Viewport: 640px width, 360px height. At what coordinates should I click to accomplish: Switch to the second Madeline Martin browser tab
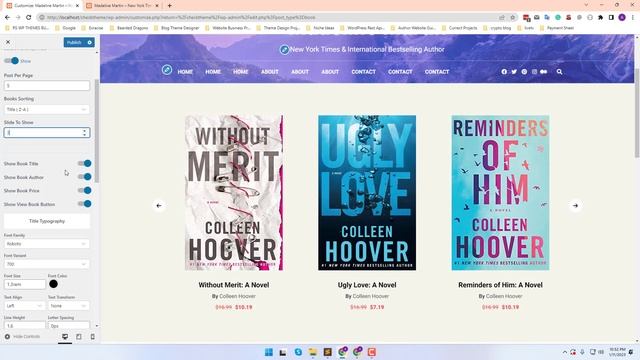pos(122,6)
